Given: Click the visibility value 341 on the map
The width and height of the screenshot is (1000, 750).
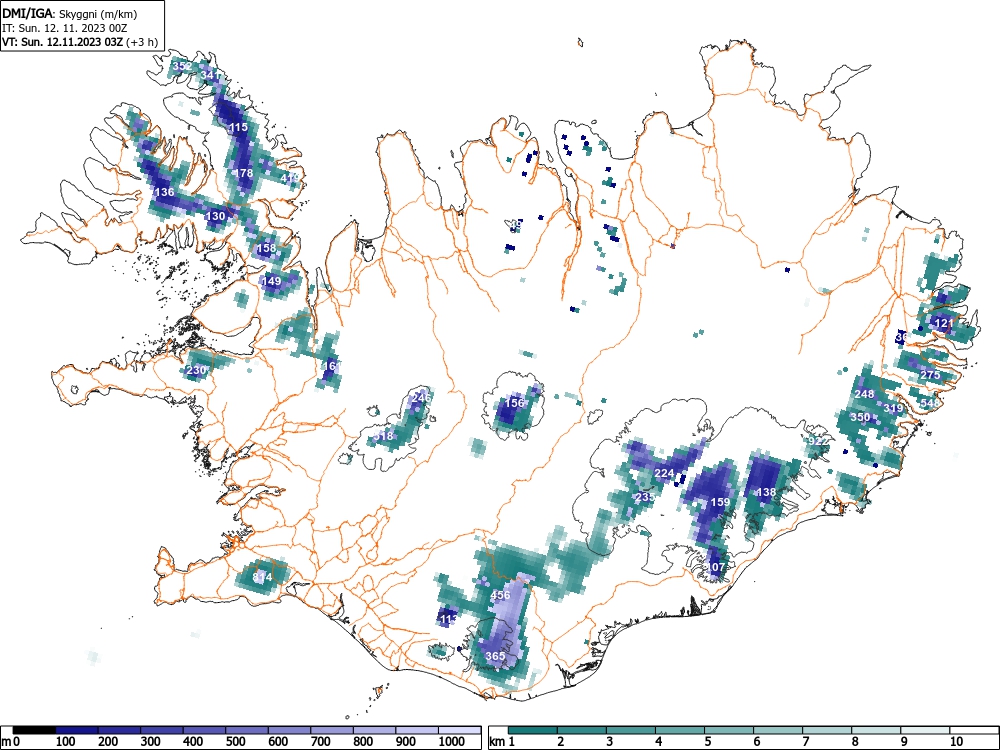Looking at the screenshot, I should (x=210, y=75).
